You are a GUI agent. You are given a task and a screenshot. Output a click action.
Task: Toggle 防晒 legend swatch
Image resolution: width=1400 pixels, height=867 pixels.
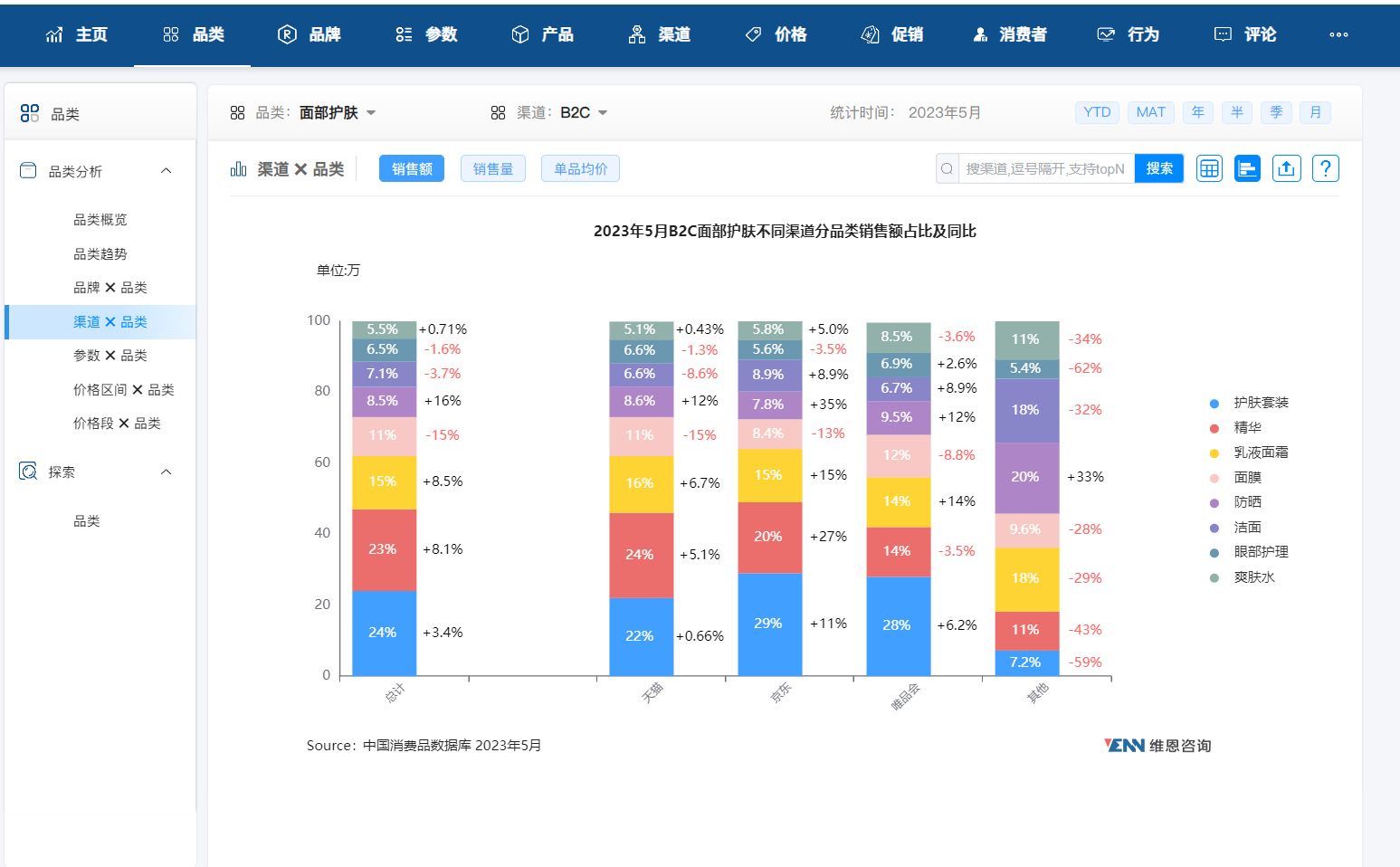[x=1214, y=503]
